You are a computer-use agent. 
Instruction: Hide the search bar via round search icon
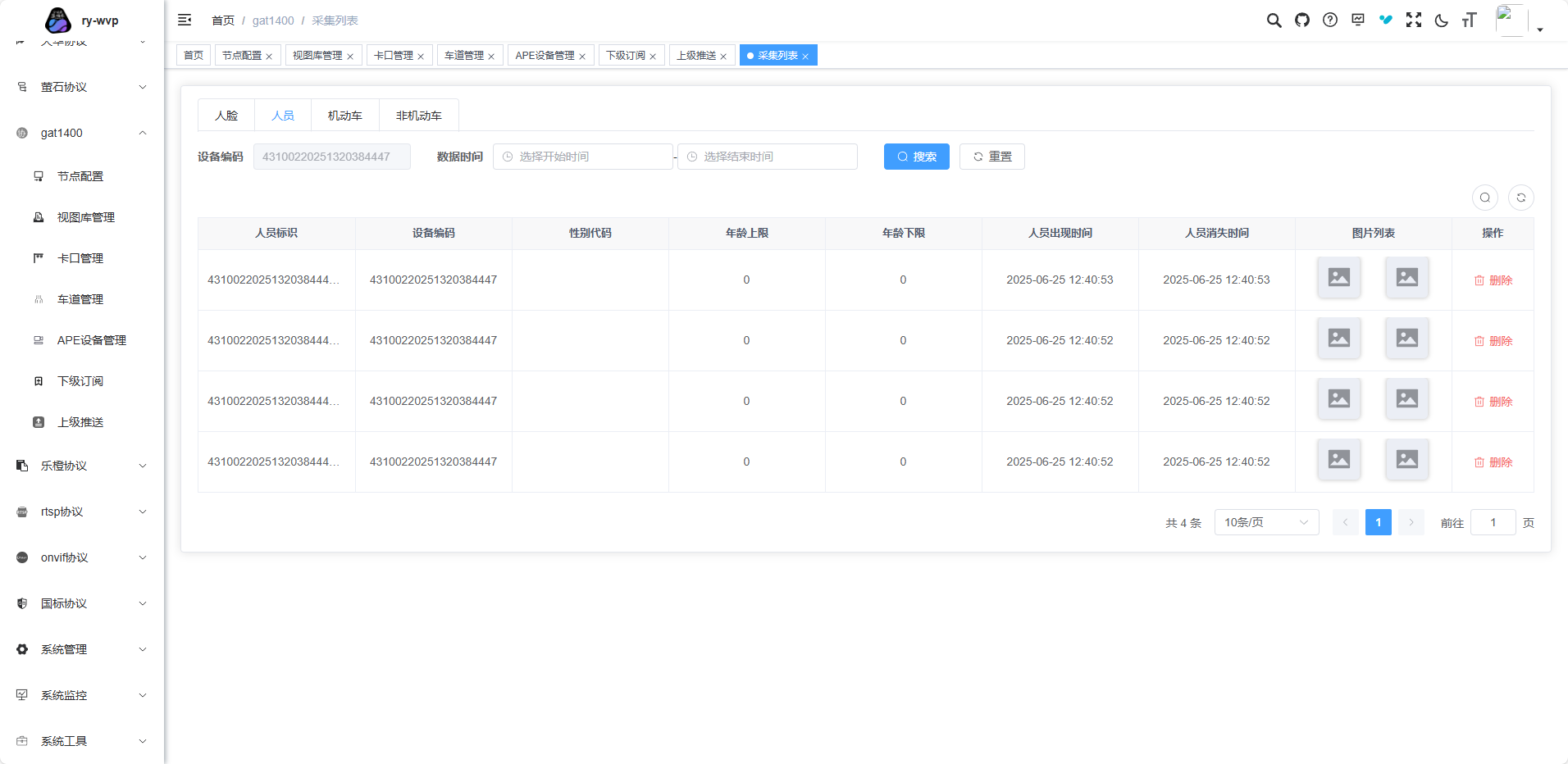1484,198
